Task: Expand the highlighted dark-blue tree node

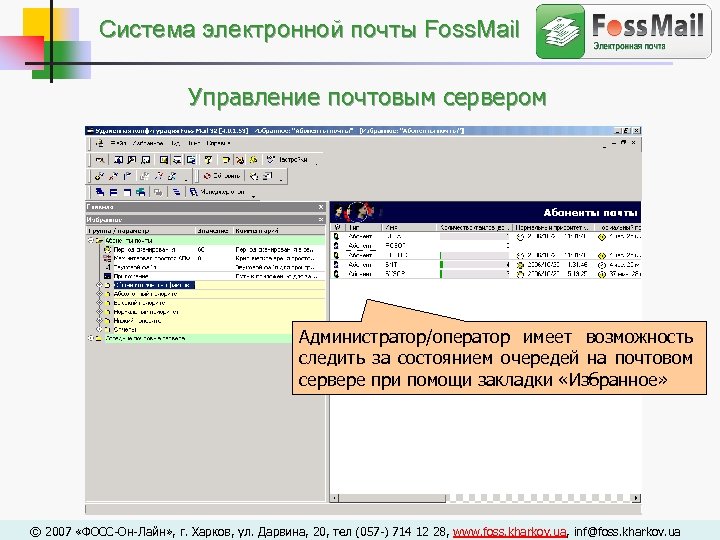Action: pyautogui.click(x=99, y=285)
